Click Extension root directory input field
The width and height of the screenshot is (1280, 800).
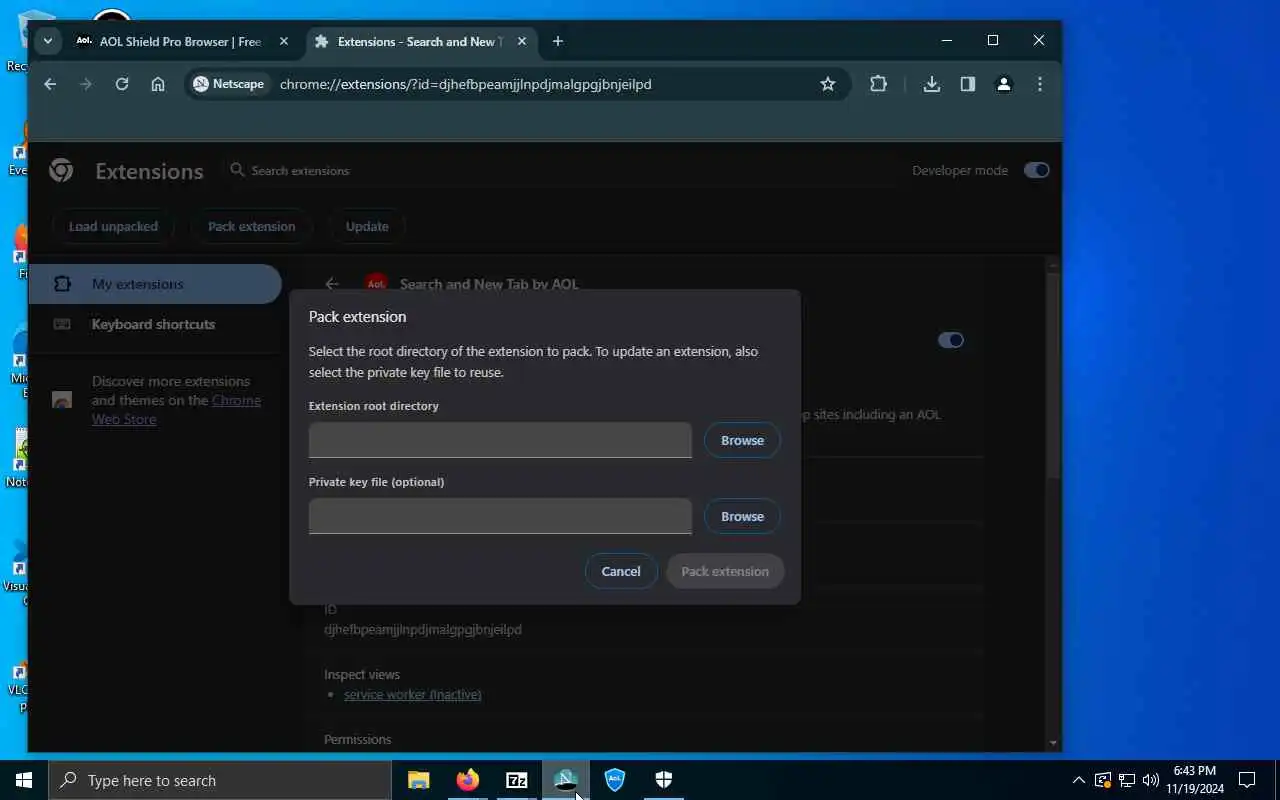[x=500, y=440]
